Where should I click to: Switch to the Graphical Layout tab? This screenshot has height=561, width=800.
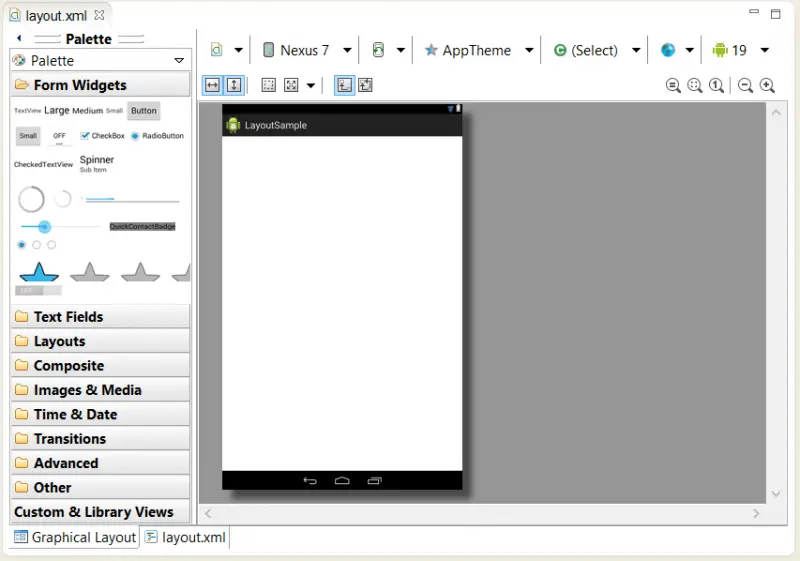[75, 537]
